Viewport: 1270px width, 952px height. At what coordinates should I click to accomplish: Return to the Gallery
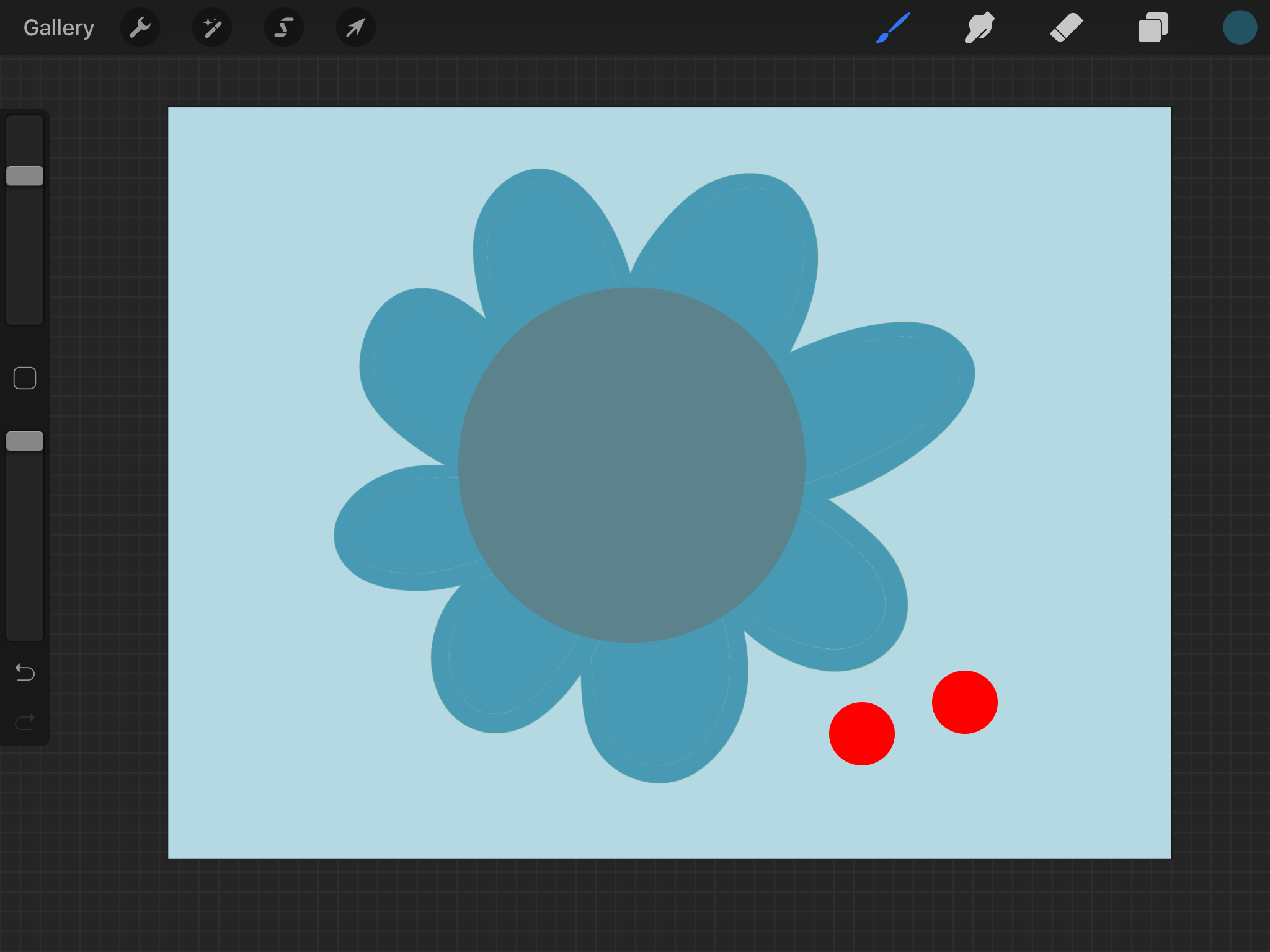point(59,28)
